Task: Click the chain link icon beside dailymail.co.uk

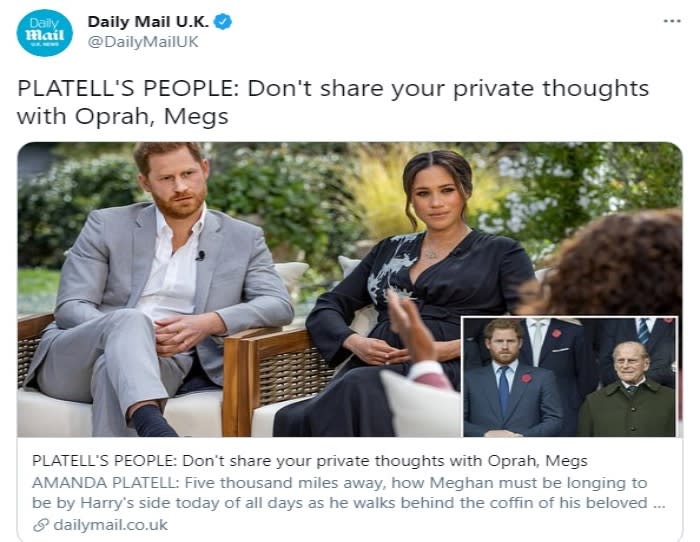Action: pyautogui.click(x=40, y=524)
